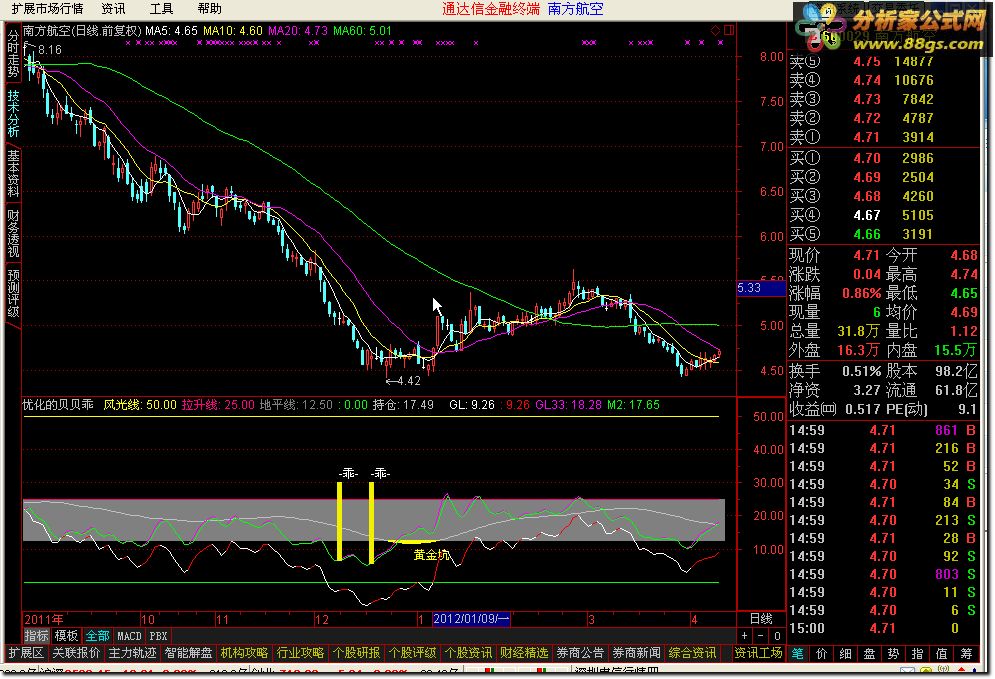Click the 5.33 price marker on axis
The height and width of the screenshot is (679, 995).
click(x=761, y=288)
